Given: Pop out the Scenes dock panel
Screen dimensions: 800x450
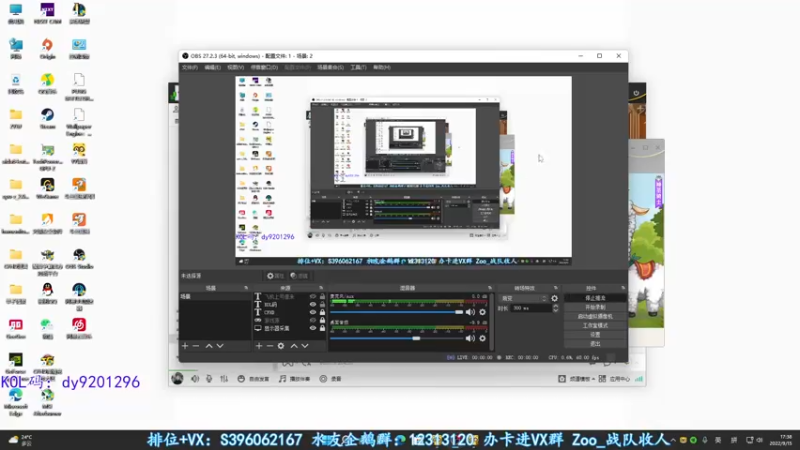Looking at the screenshot, I should tap(246, 288).
